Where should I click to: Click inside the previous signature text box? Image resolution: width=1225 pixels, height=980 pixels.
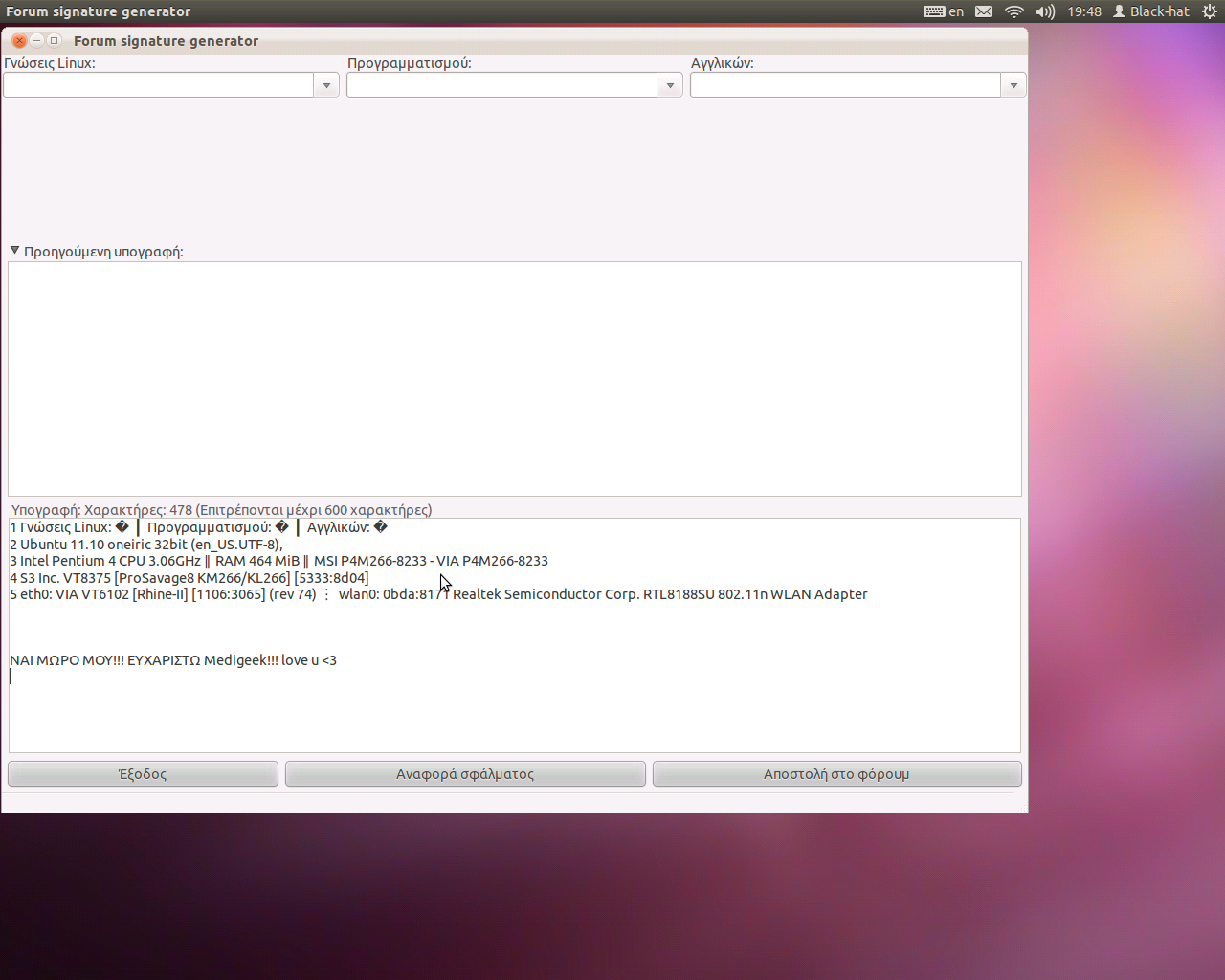pos(515,378)
